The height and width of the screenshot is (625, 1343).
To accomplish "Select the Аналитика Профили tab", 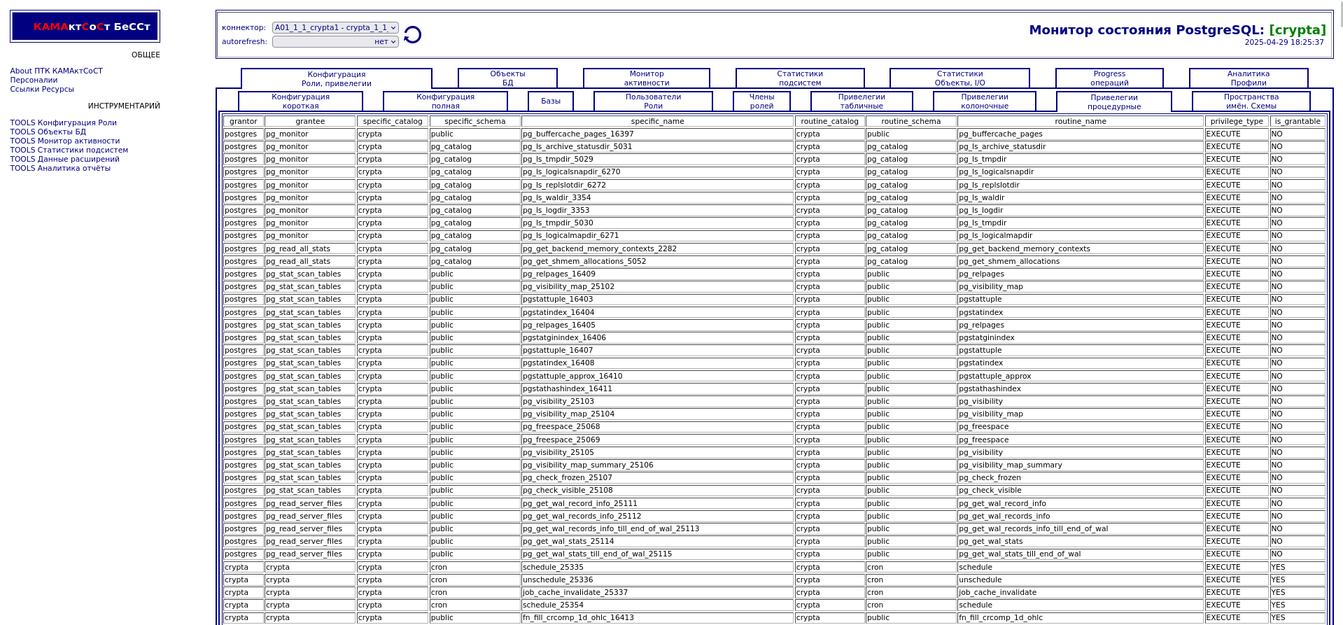I will click(1247, 78).
